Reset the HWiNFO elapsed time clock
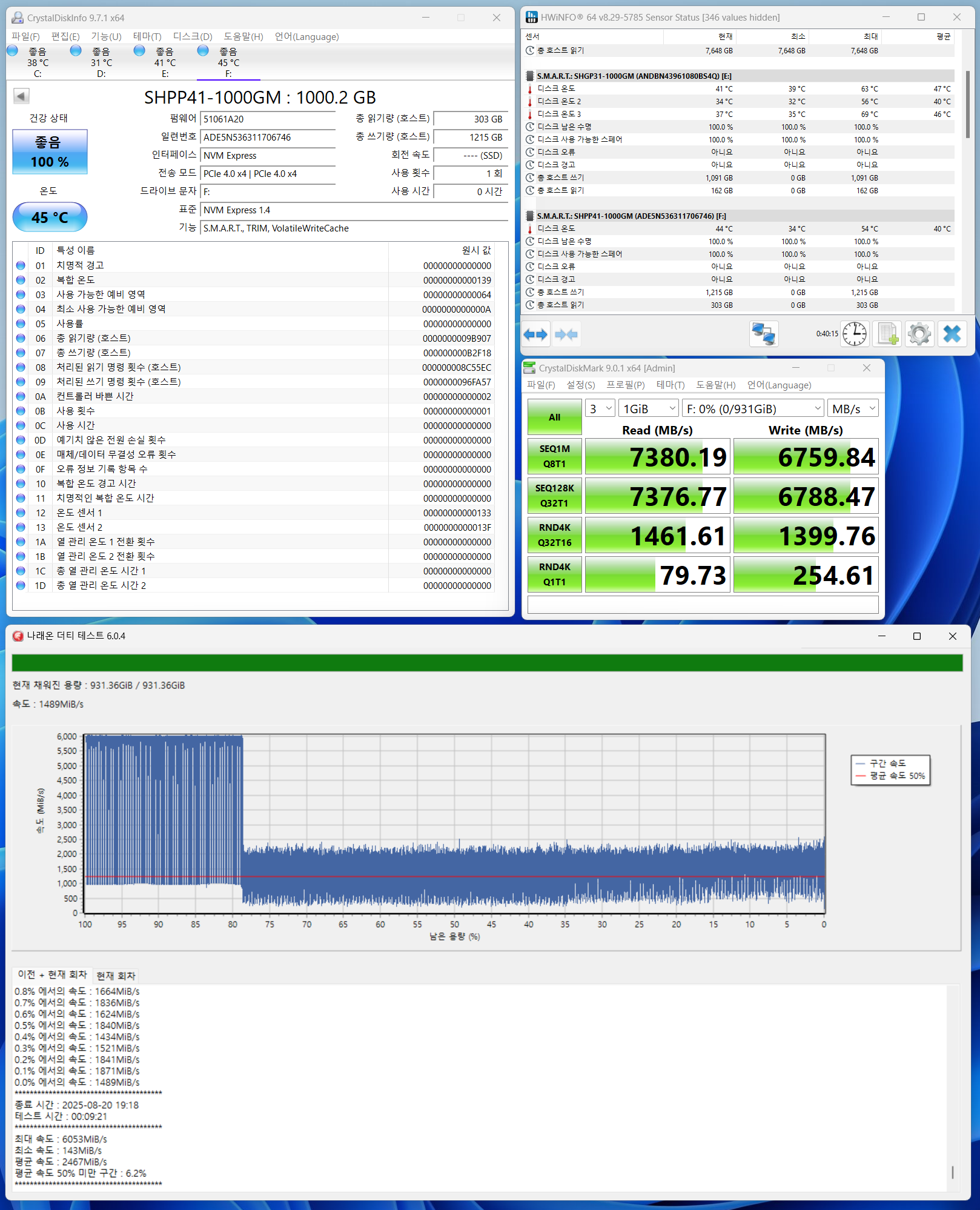 pos(854,334)
